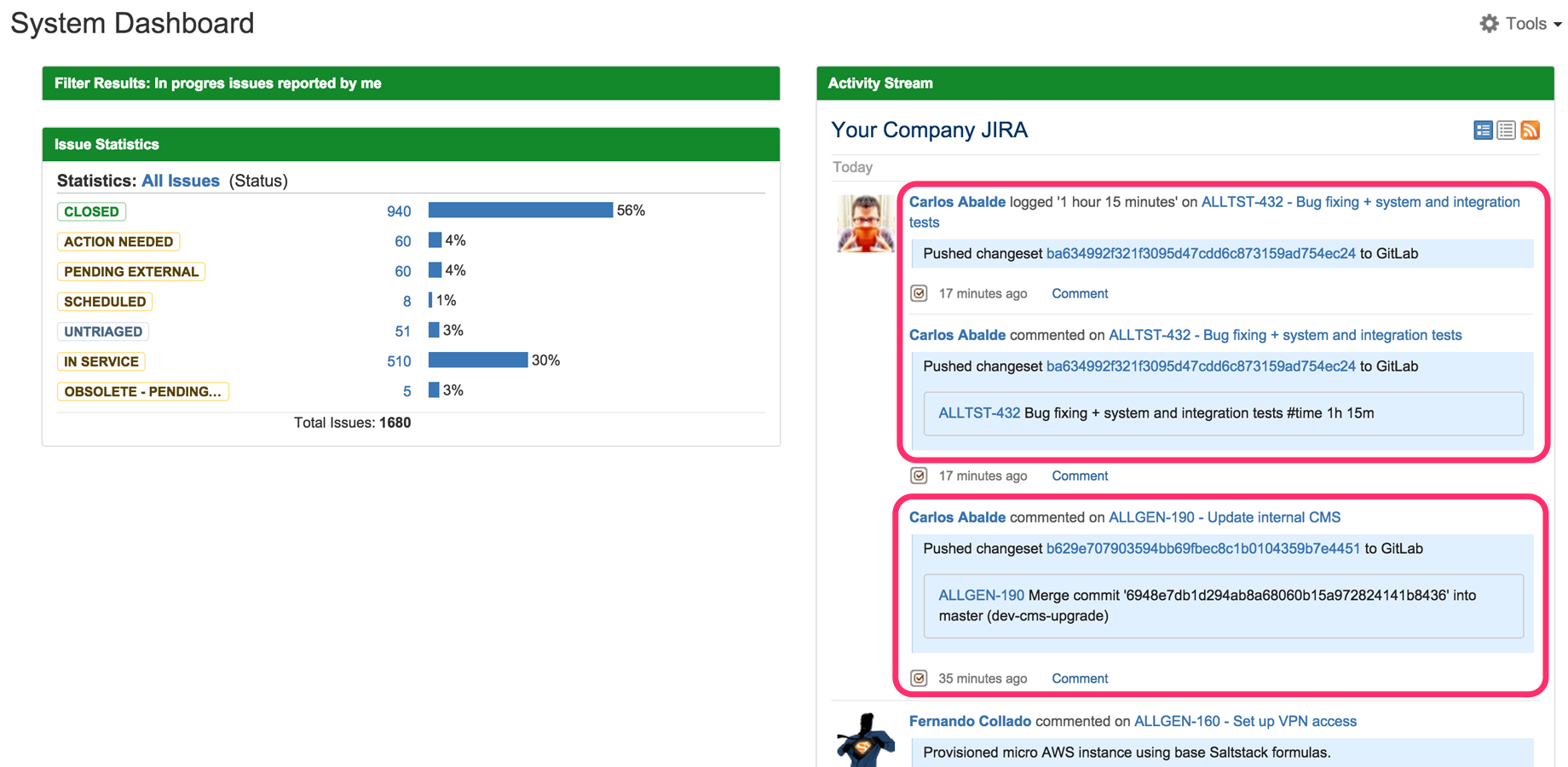The width and height of the screenshot is (1568, 767).
Task: Open the 510 in service issues count
Action: [399, 361]
